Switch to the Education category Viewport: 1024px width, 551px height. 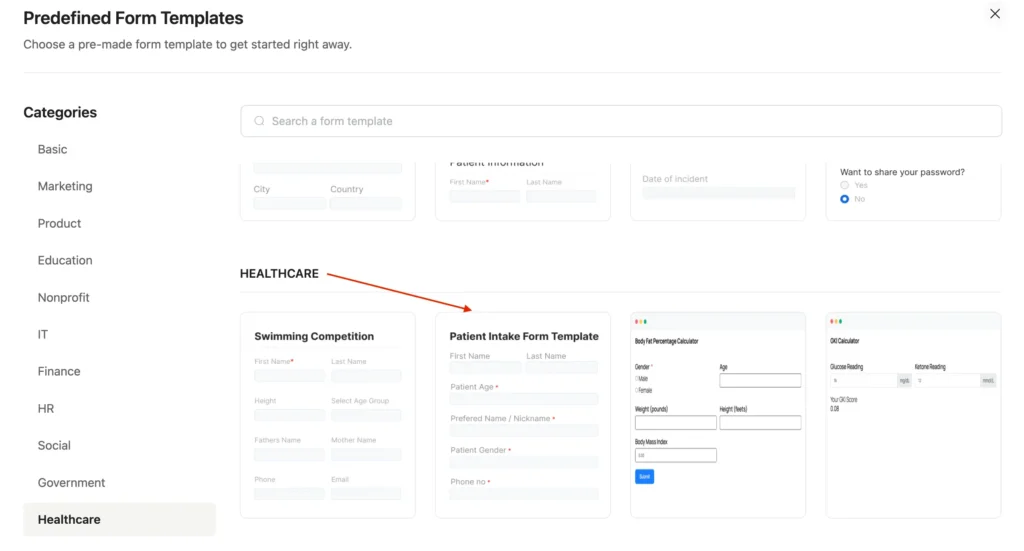point(65,260)
